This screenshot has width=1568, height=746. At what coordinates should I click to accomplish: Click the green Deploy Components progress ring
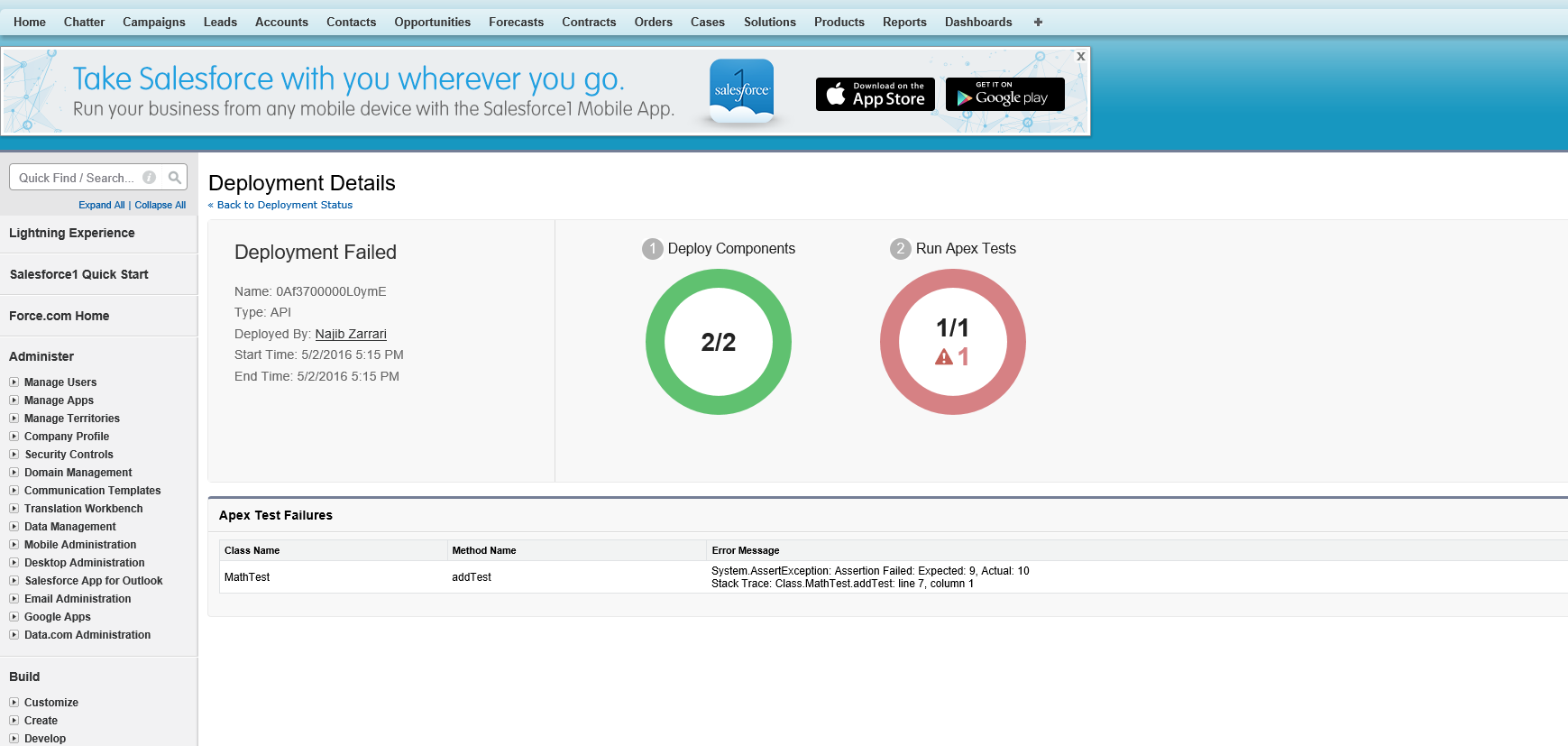point(719,342)
